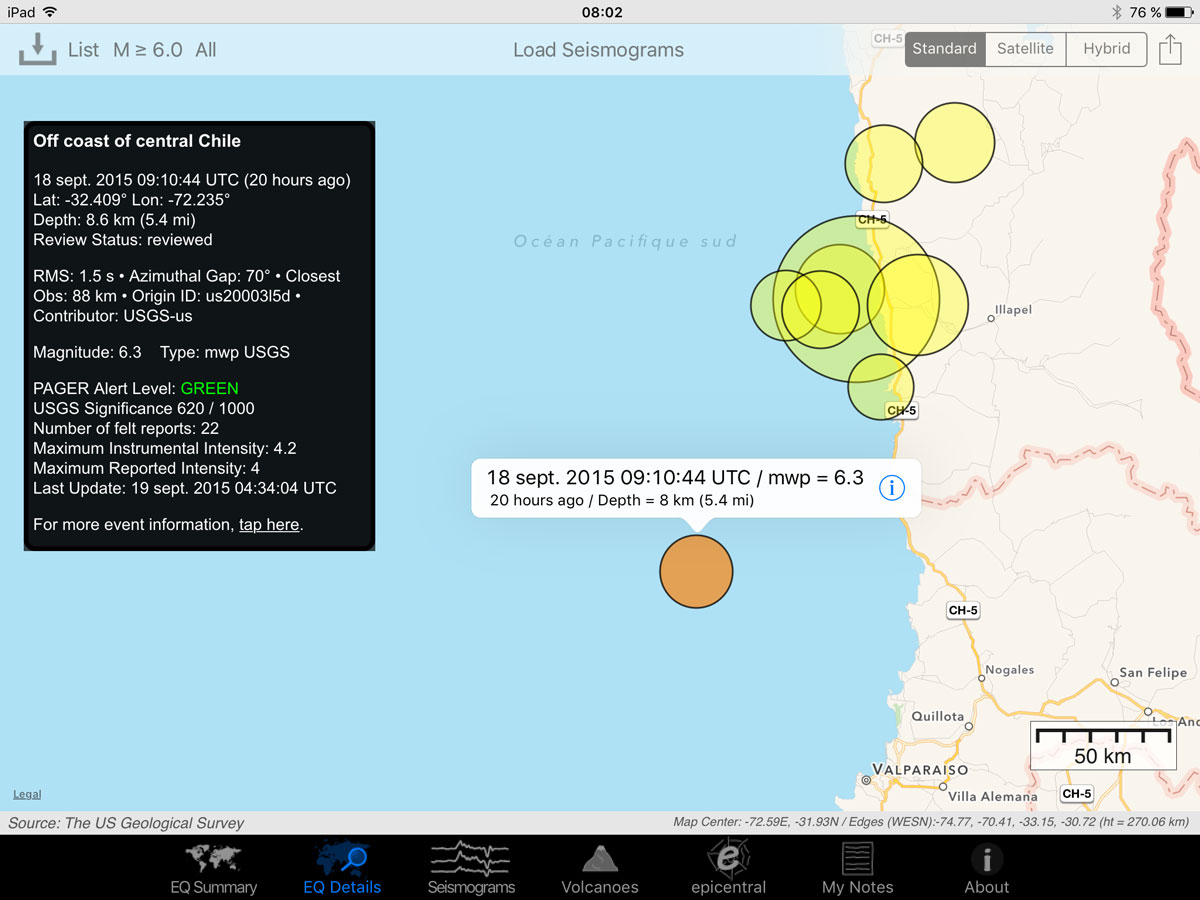The height and width of the screenshot is (900, 1200).
Task: Tap the 08:02 clock in status bar
Action: click(x=601, y=12)
